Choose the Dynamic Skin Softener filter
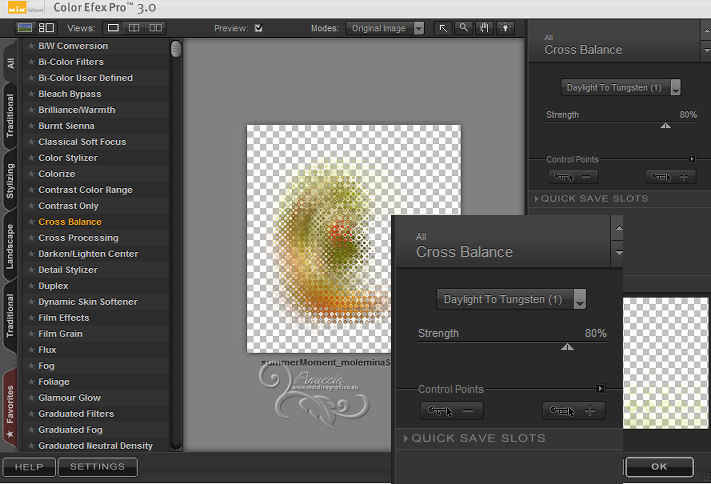This screenshot has height=484, width=711. (97, 302)
